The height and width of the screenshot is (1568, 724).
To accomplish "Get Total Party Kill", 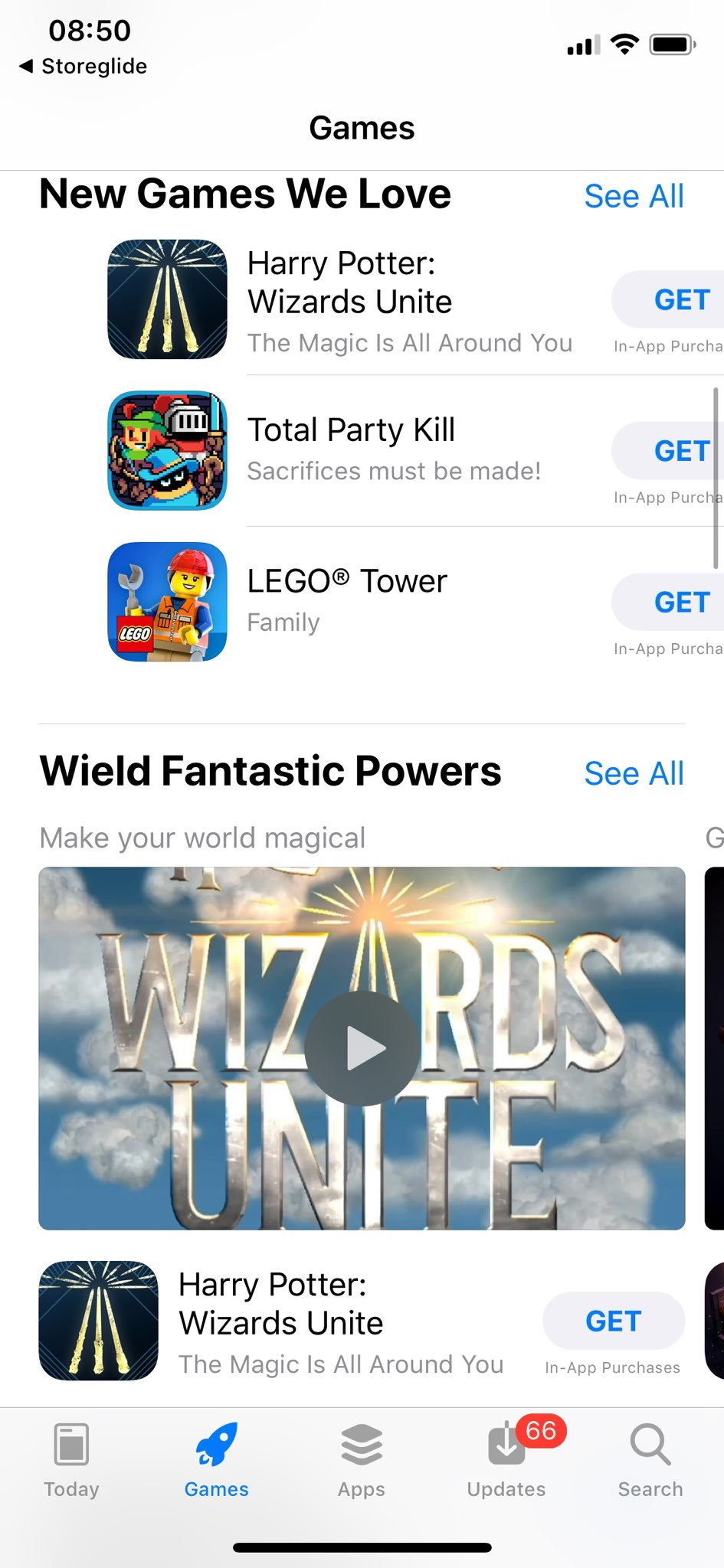I will click(x=668, y=451).
